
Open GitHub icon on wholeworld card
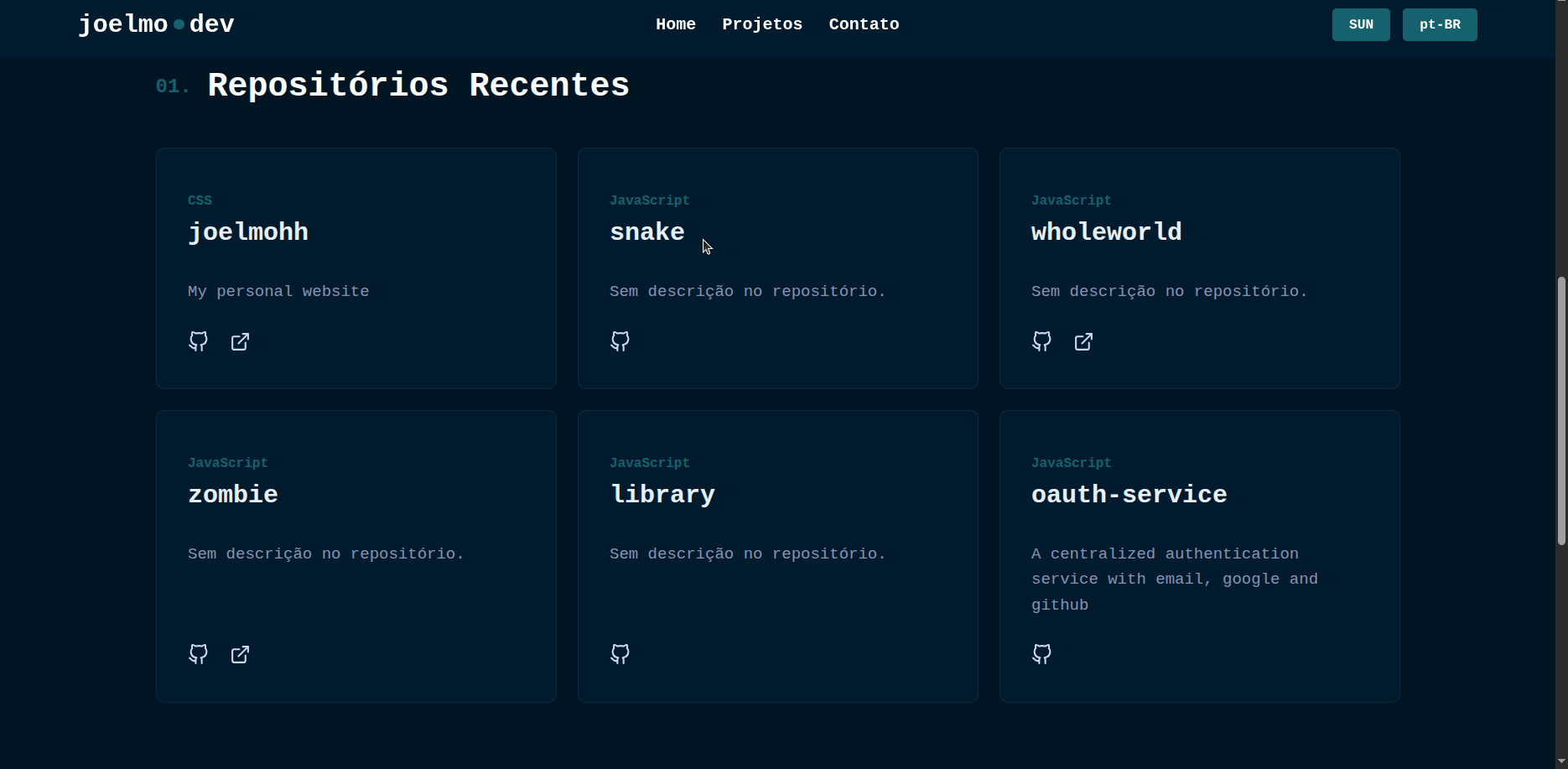click(1041, 341)
